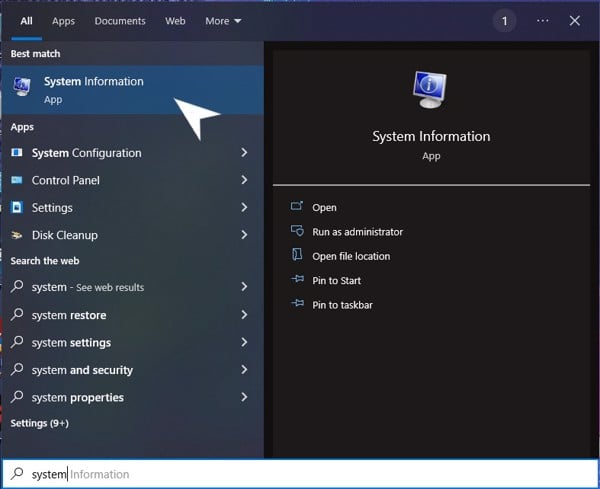
Task: Switch to the Web tab
Action: [175, 21]
